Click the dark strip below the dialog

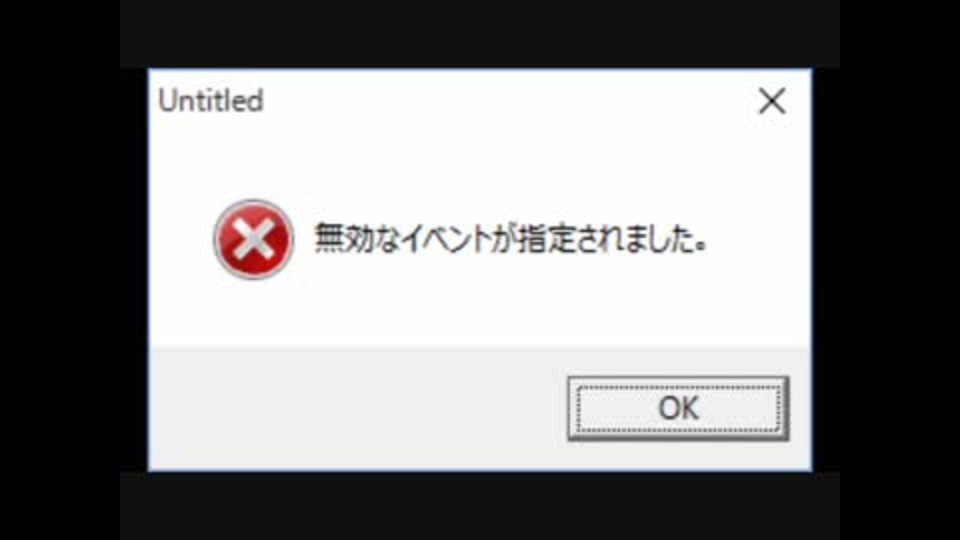tap(480, 506)
